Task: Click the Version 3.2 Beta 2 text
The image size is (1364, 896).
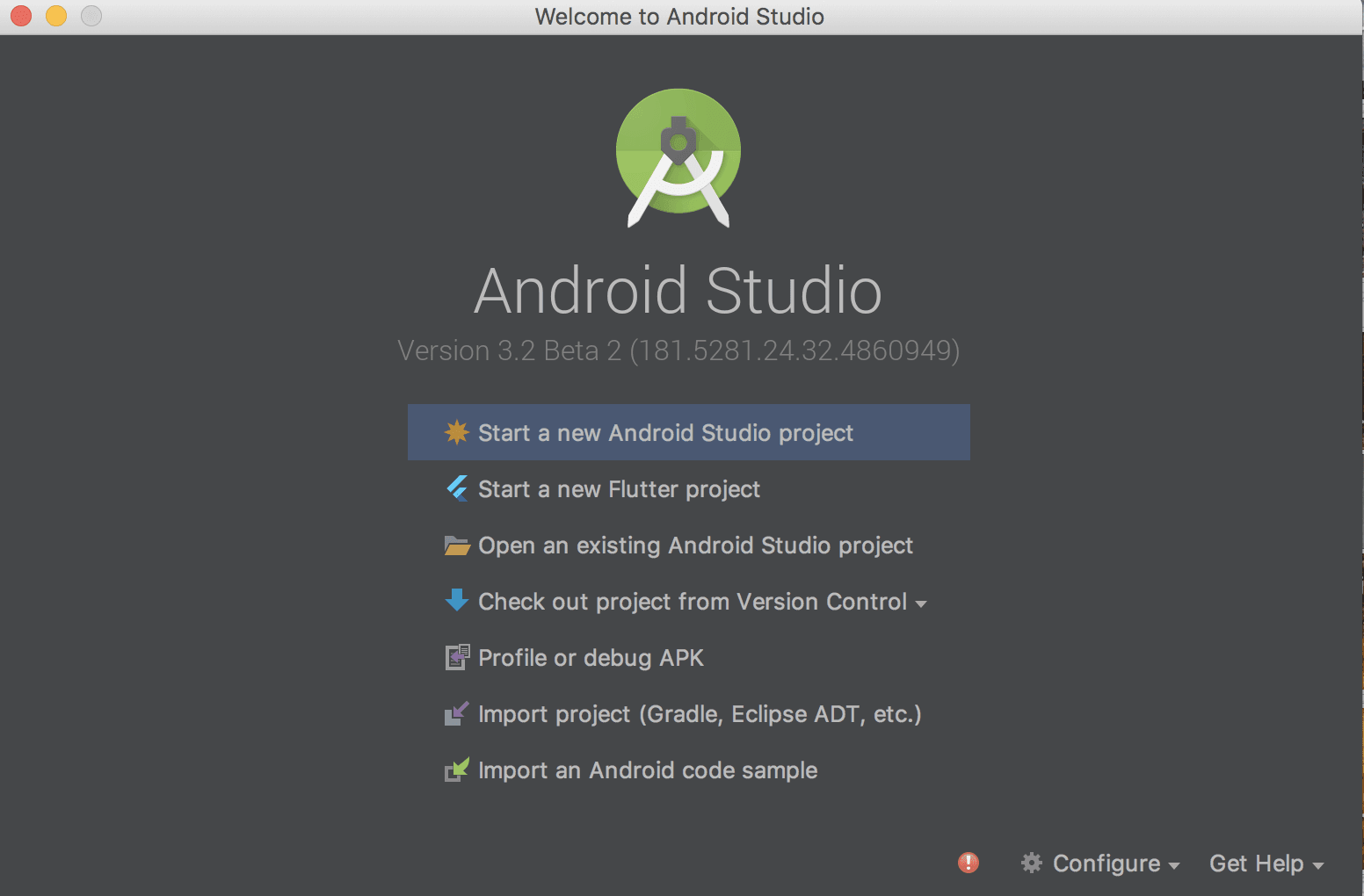Action: [x=678, y=350]
